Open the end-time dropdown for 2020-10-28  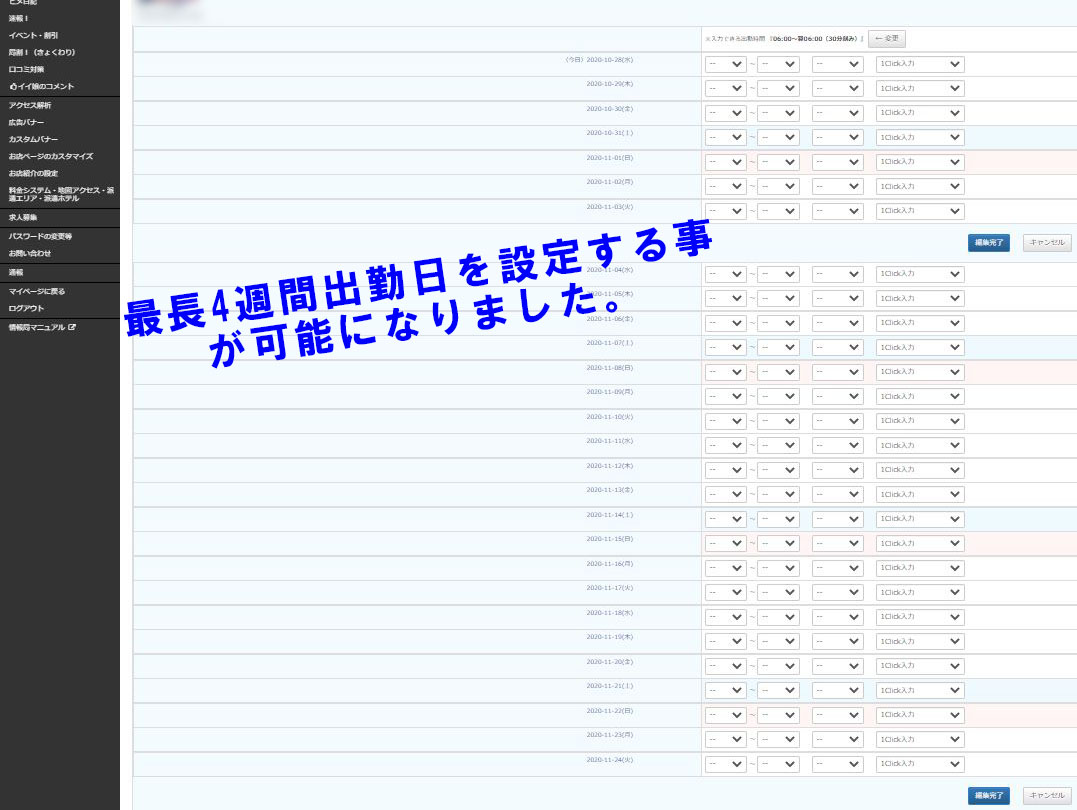[x=778, y=65]
